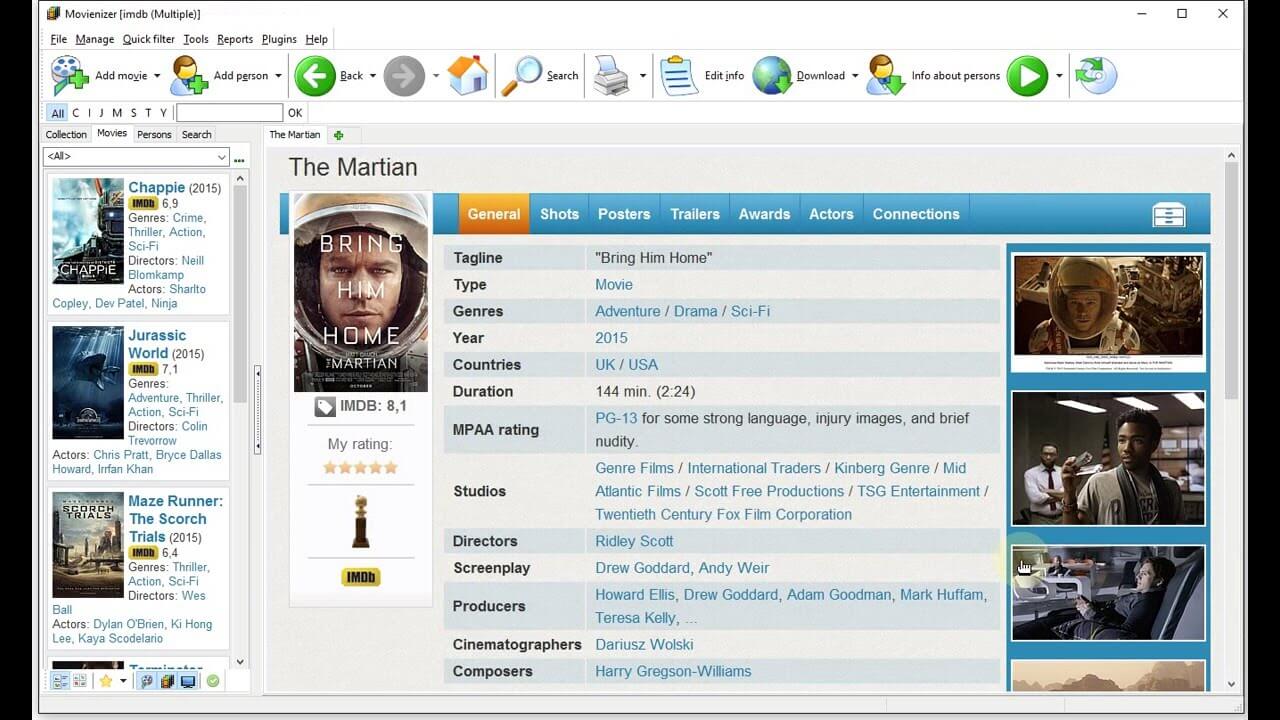
Task: Open the Connections tab
Action: tap(916, 214)
